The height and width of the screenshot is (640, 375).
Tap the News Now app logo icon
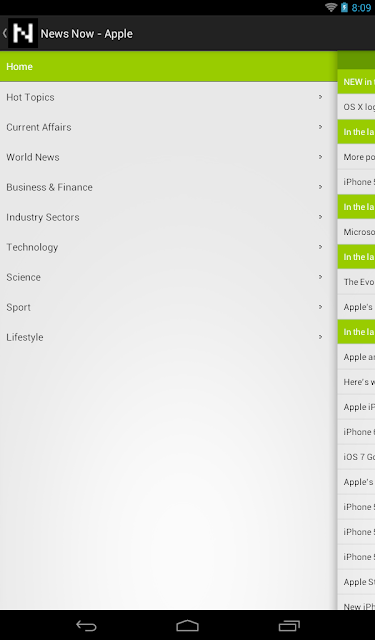(x=23, y=33)
